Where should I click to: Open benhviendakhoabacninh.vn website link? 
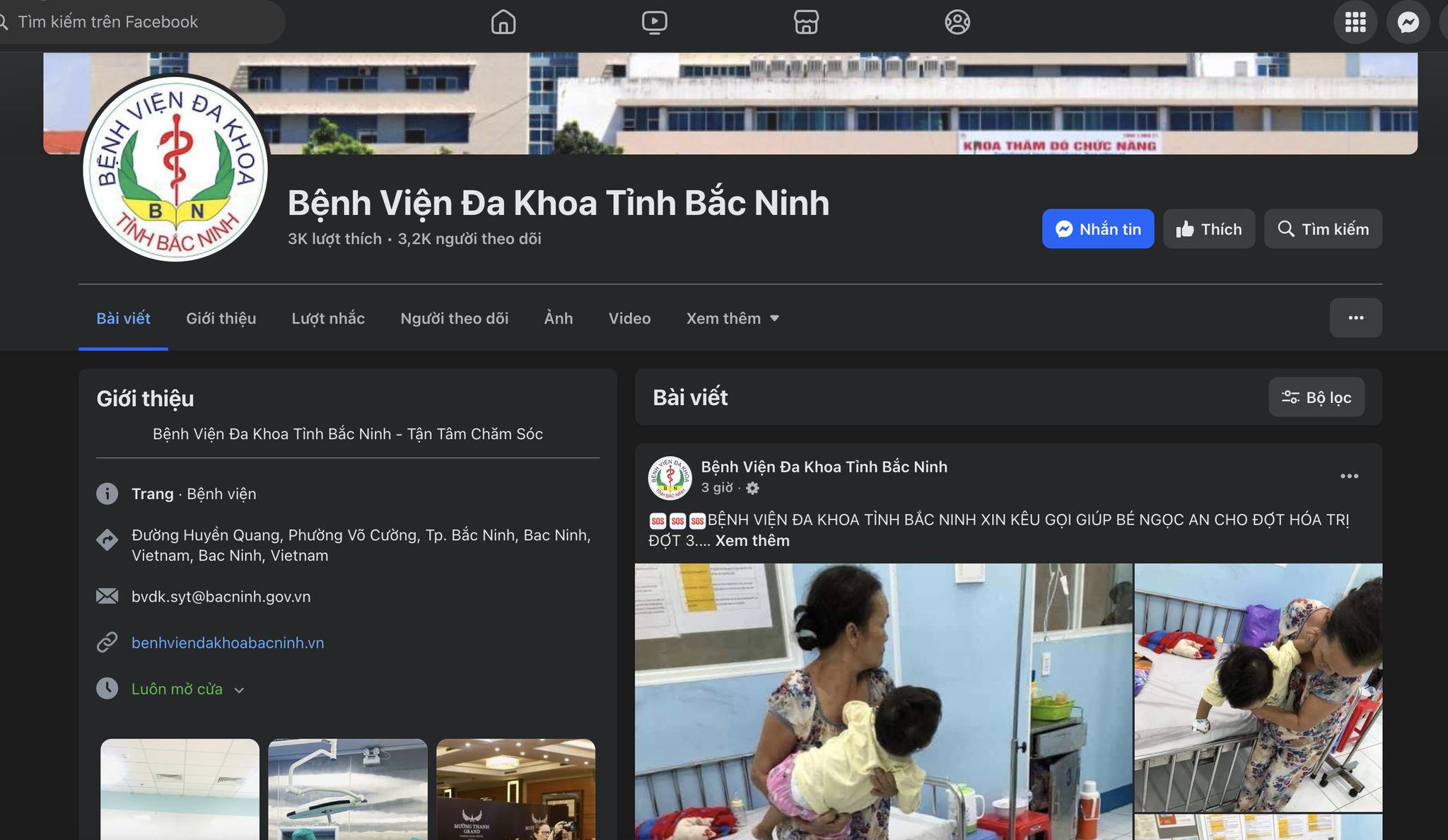pos(228,643)
